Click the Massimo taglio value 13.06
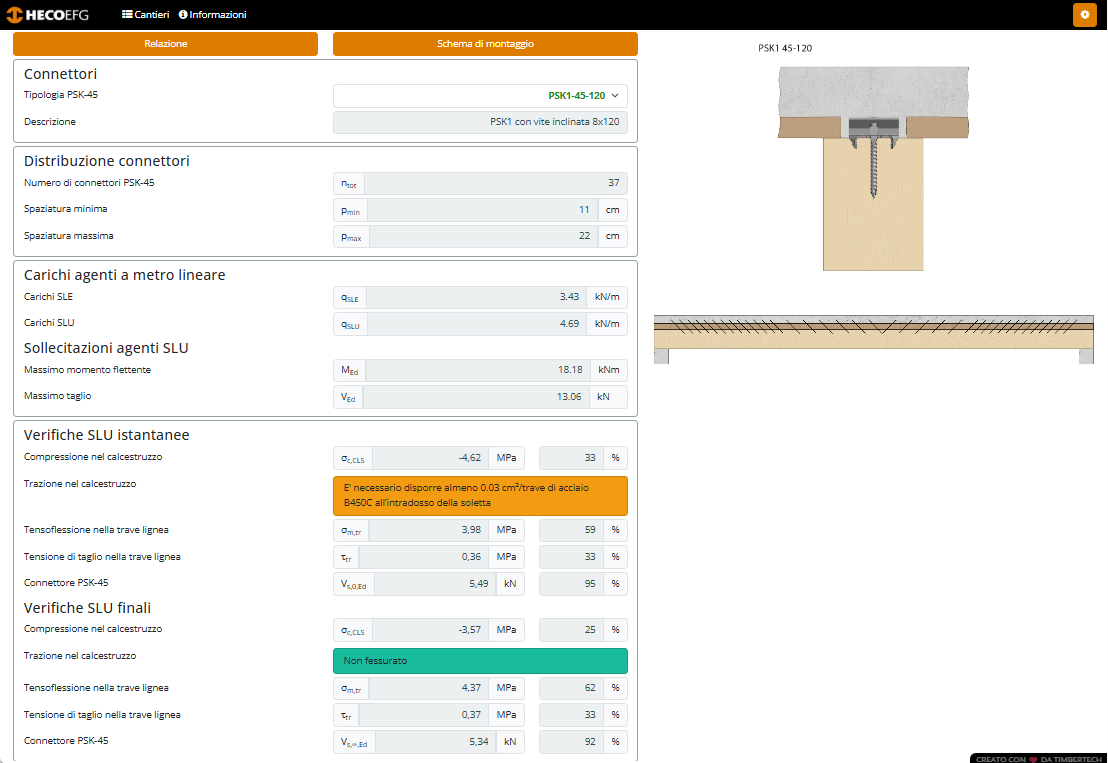This screenshot has width=1108, height=763. [x=476, y=397]
